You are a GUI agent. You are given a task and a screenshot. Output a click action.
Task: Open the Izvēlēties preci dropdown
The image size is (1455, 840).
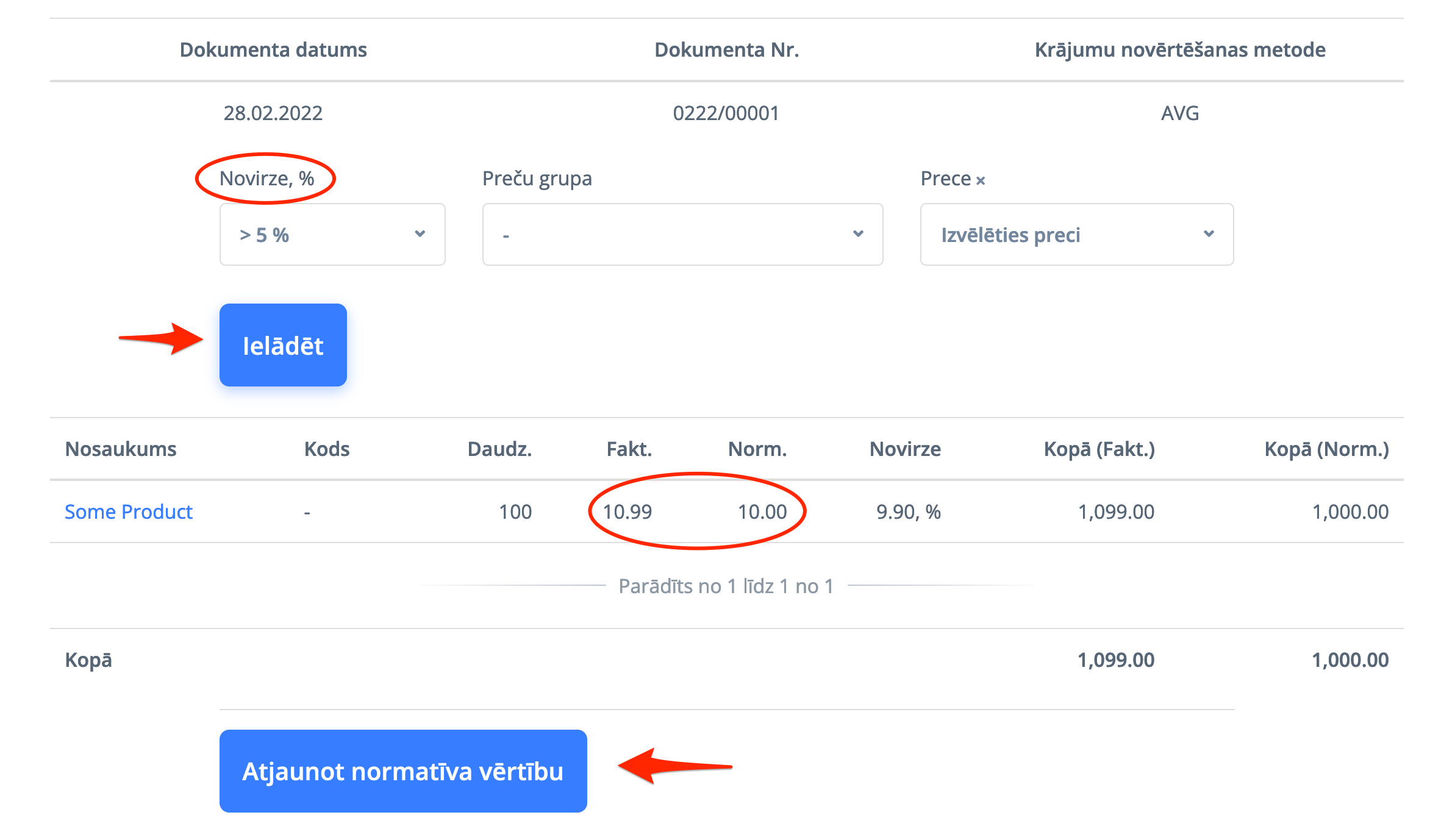pos(1076,235)
